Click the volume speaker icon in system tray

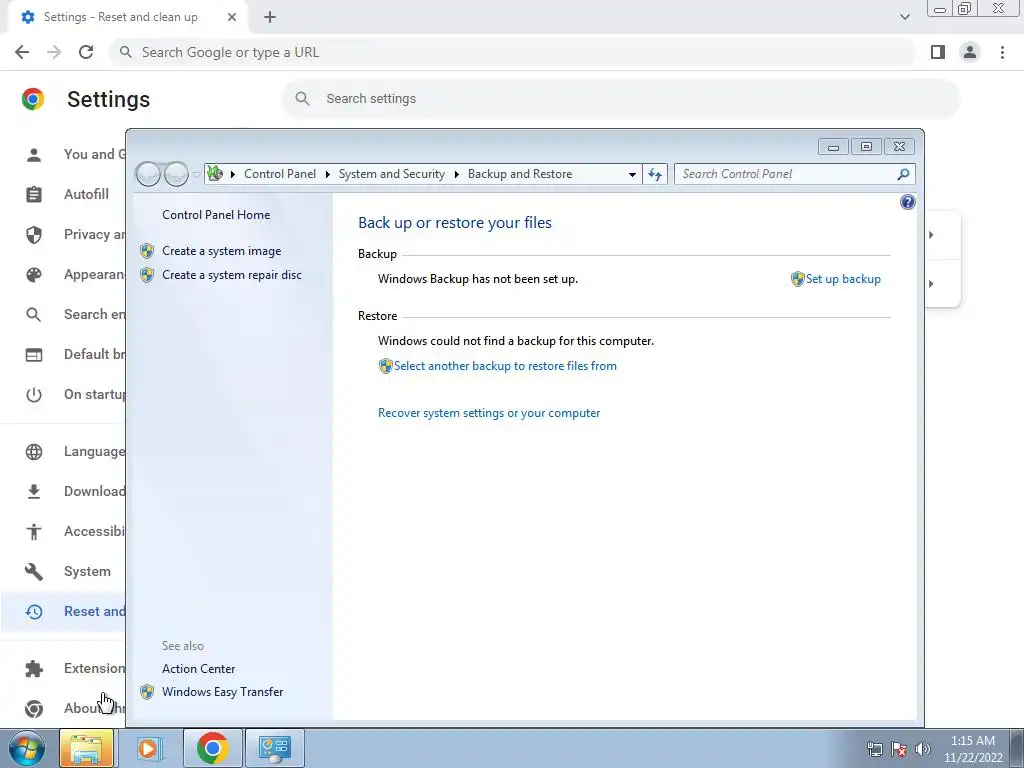click(x=923, y=749)
